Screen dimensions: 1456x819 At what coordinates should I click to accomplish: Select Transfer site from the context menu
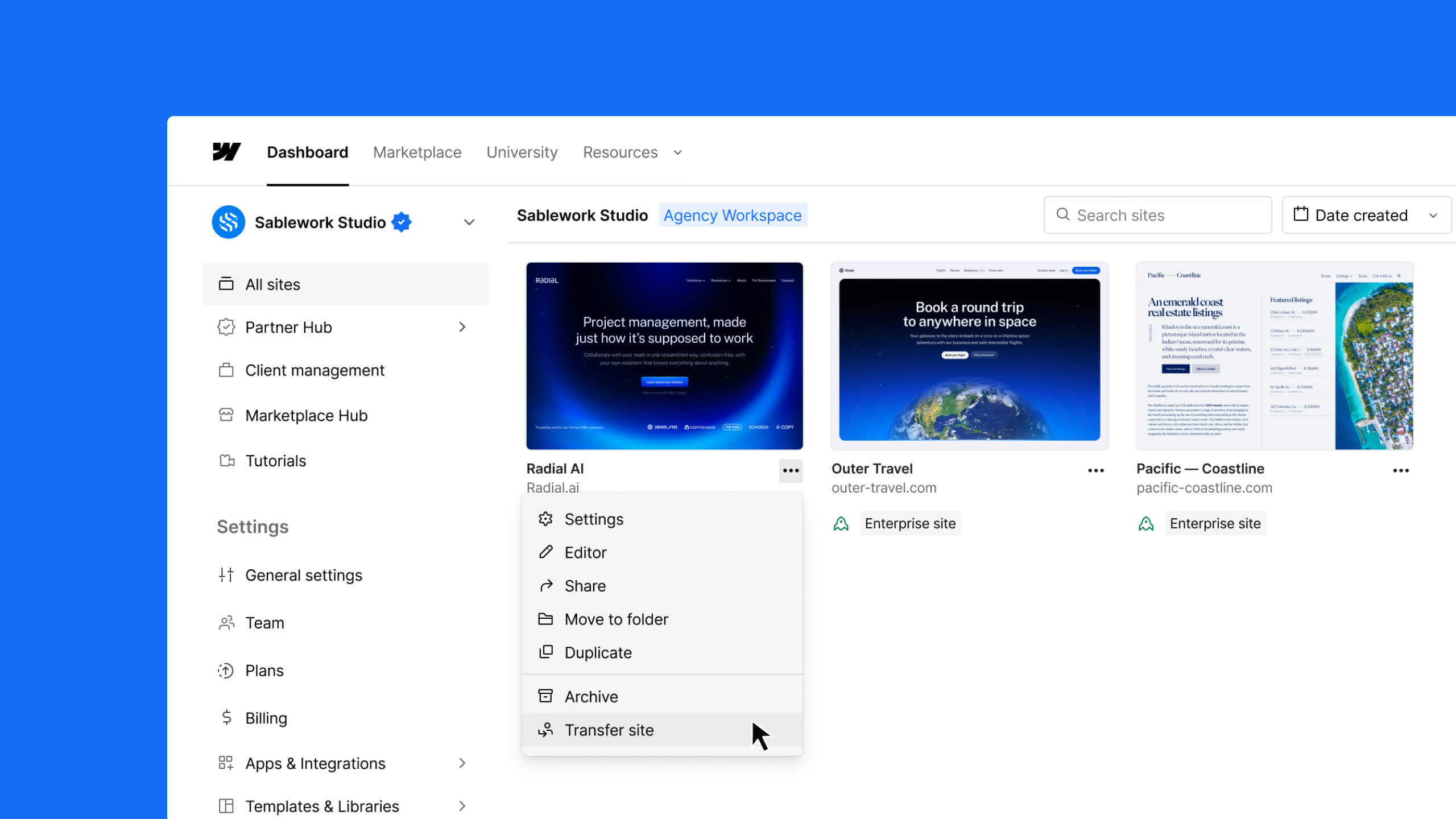[609, 730]
